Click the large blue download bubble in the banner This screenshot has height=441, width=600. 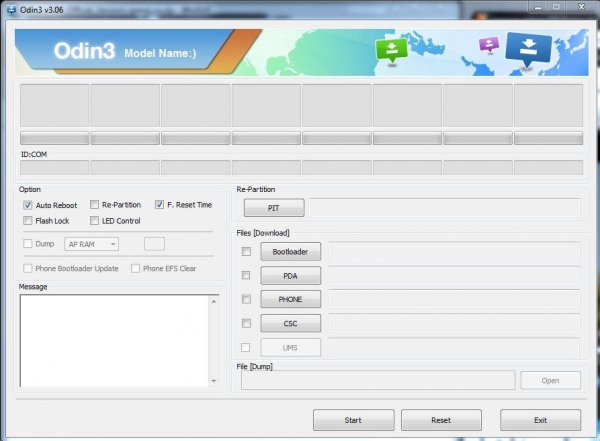[x=528, y=49]
